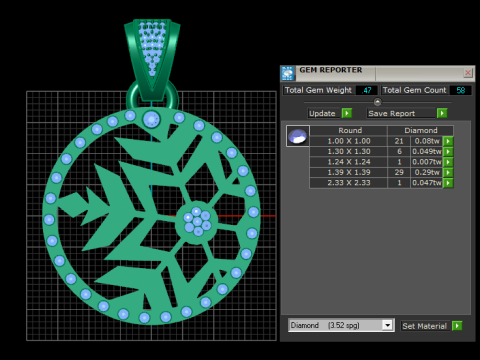Screen dimensions: 480x360
Task: Select the 1.24 X 1.24 size cell
Action: (349, 162)
